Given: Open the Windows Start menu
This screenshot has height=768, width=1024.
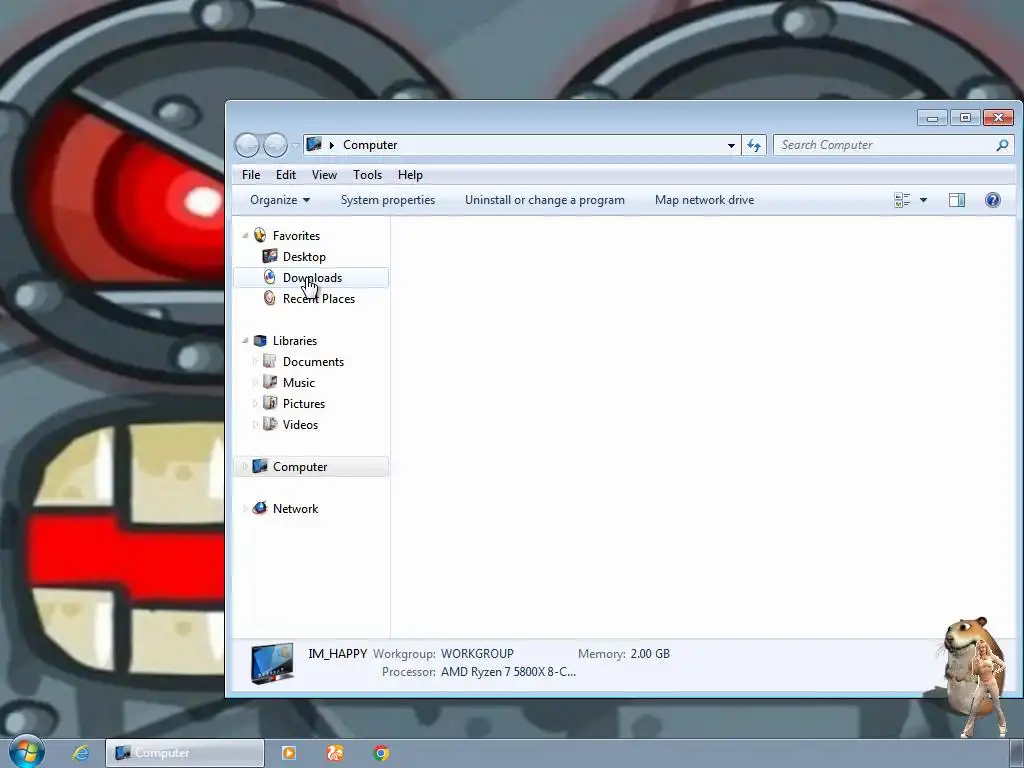Looking at the screenshot, I should click(x=27, y=752).
